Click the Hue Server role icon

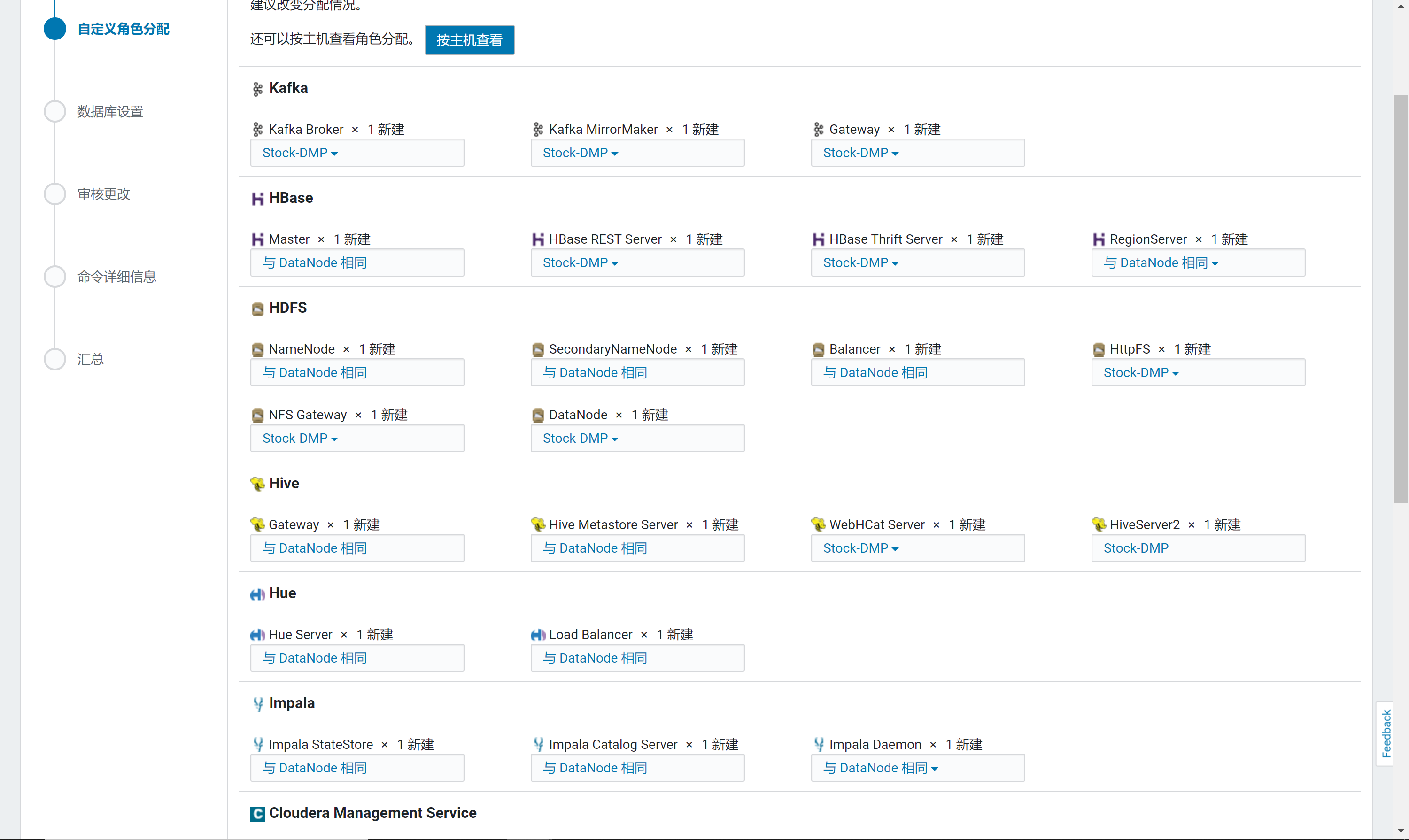257,635
